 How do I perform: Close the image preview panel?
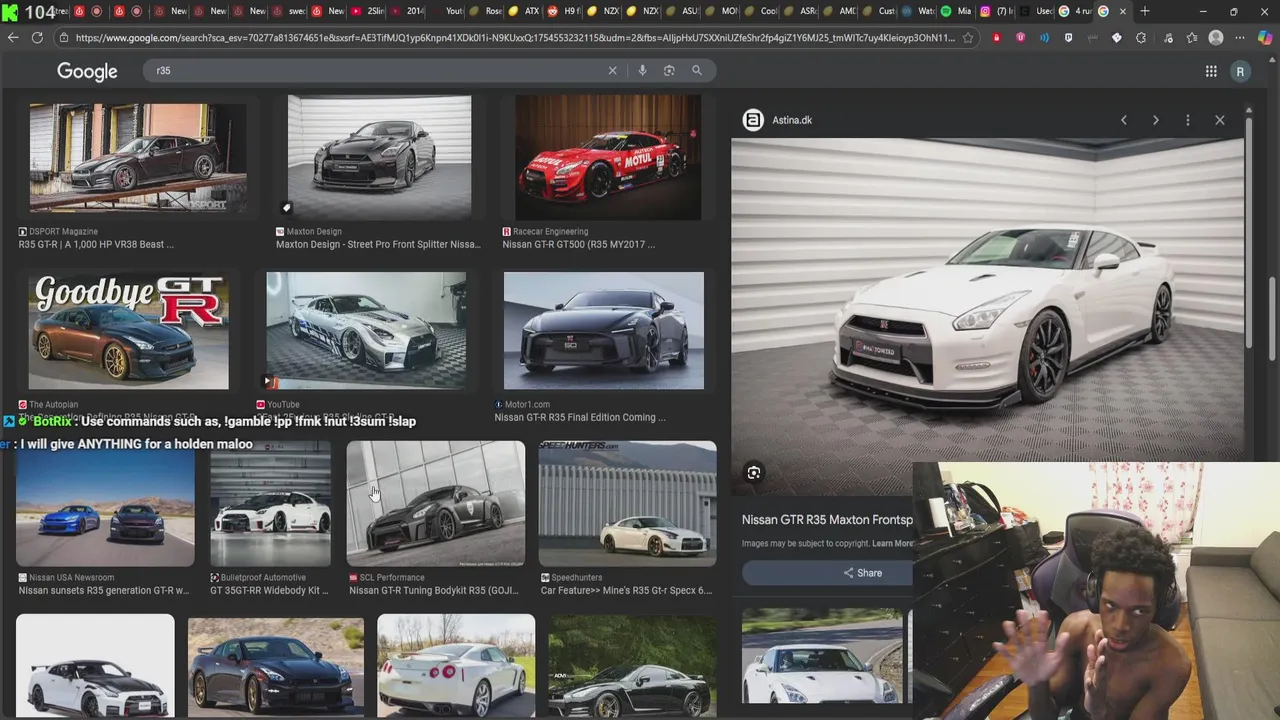coord(1220,120)
